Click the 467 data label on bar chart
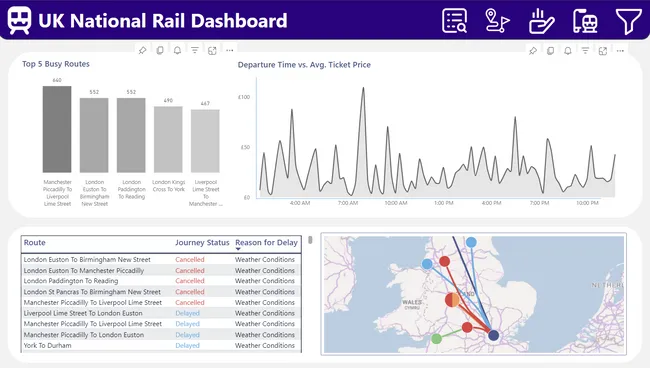Screen dimensions: 650x368 (205, 104)
